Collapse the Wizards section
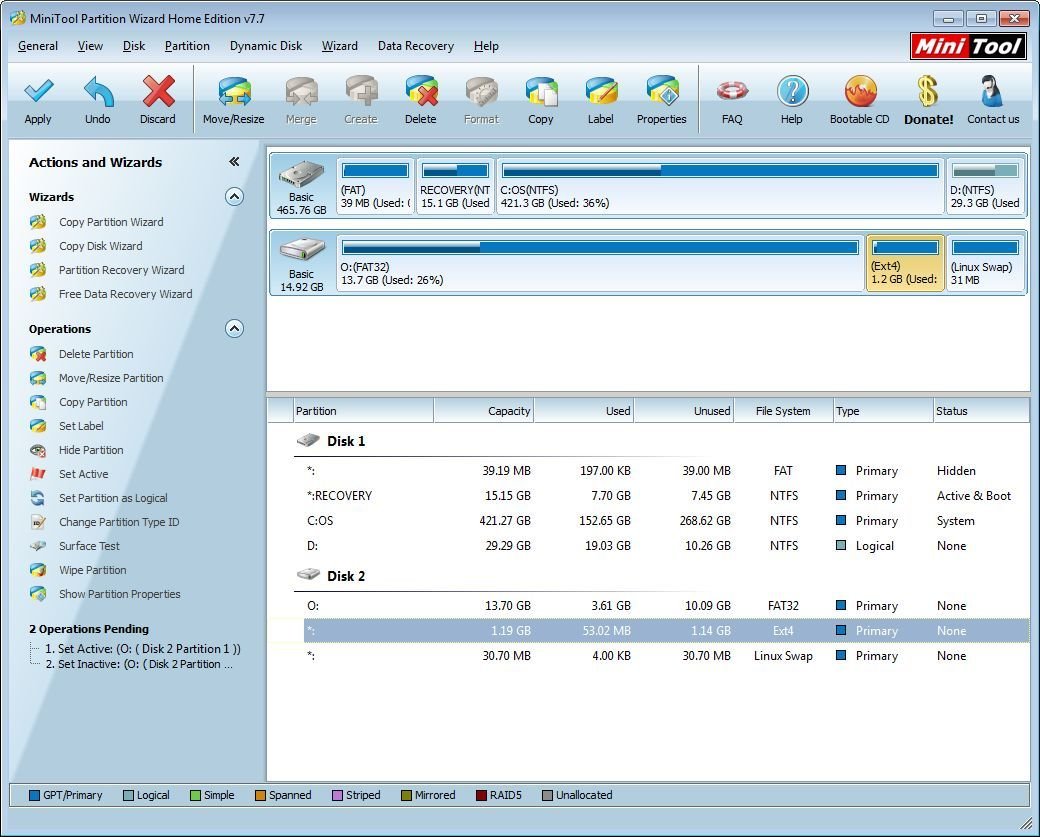This screenshot has width=1040, height=837. coord(234,197)
